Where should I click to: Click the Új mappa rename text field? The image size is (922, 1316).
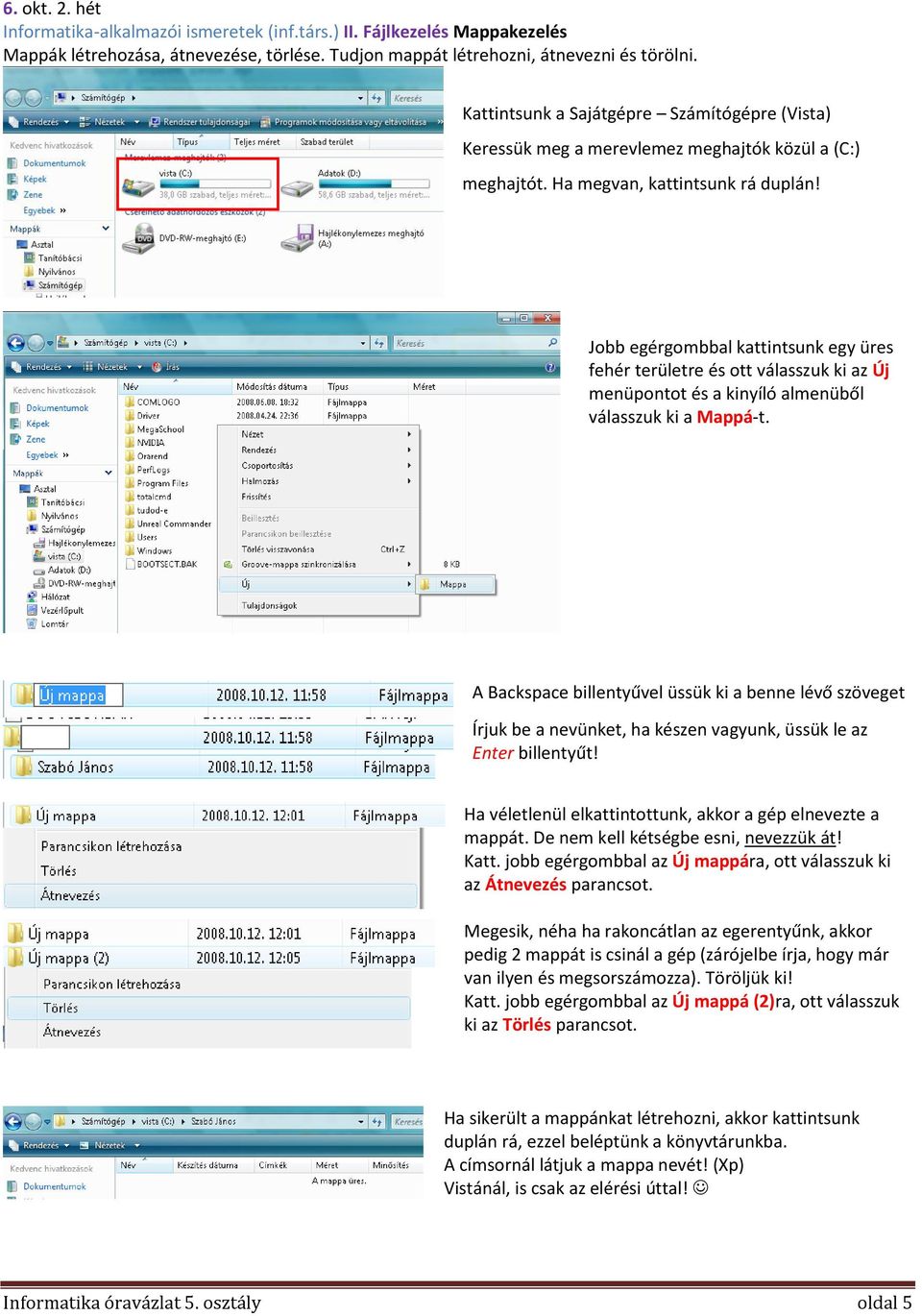(x=79, y=695)
